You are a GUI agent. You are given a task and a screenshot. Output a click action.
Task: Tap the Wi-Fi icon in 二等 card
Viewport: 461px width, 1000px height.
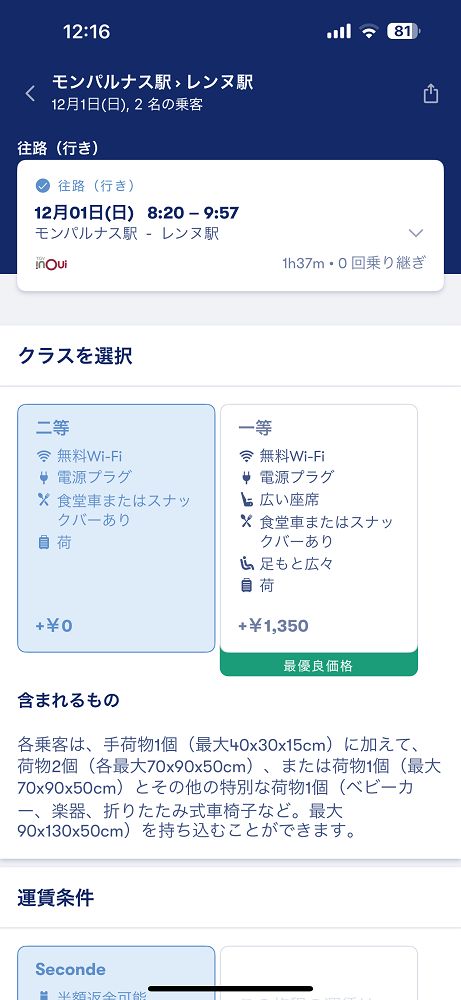[43, 456]
